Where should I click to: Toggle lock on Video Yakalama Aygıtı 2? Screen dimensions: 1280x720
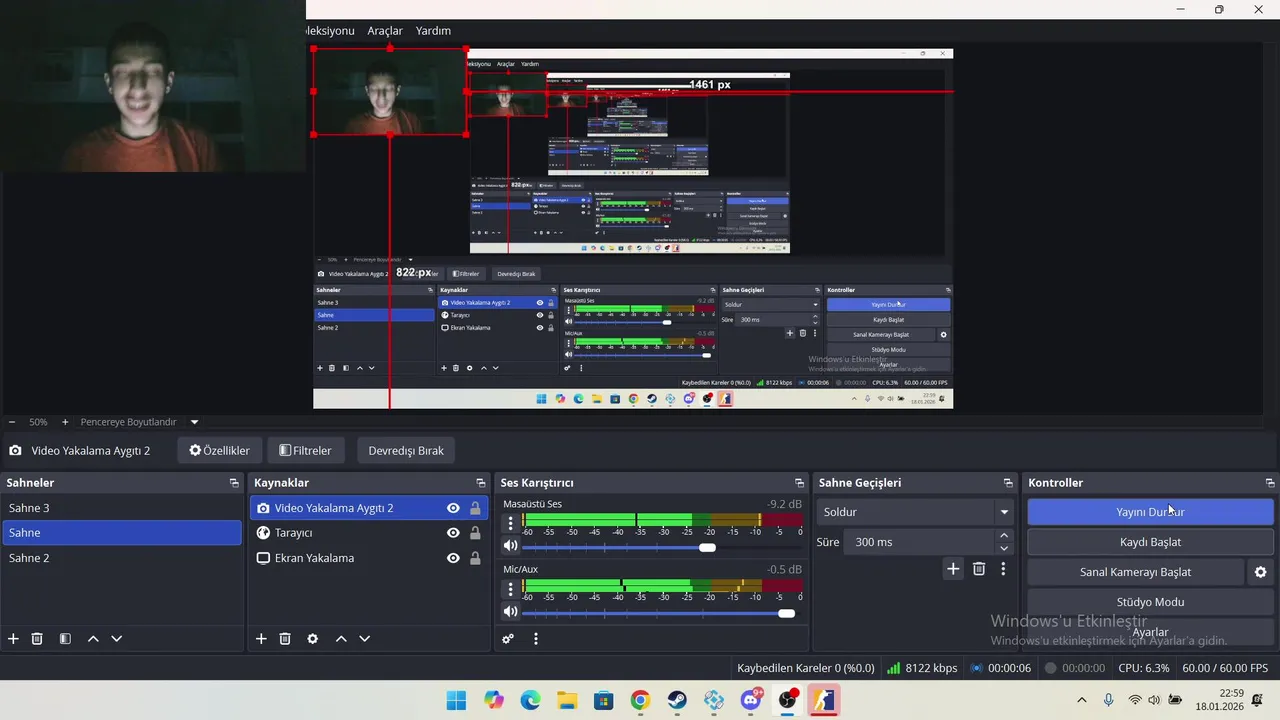[x=475, y=508]
